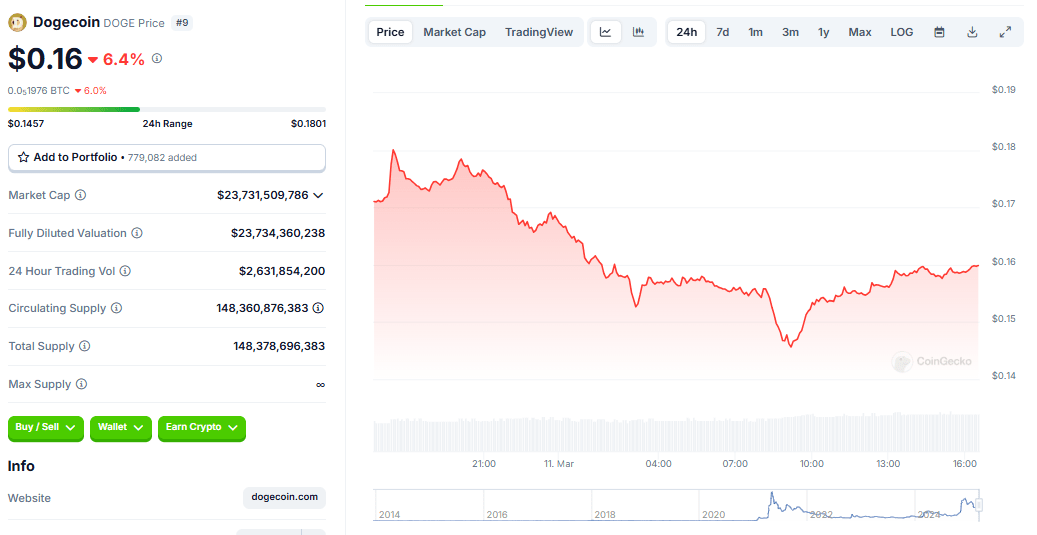Toggle the LOG scale option

(901, 32)
